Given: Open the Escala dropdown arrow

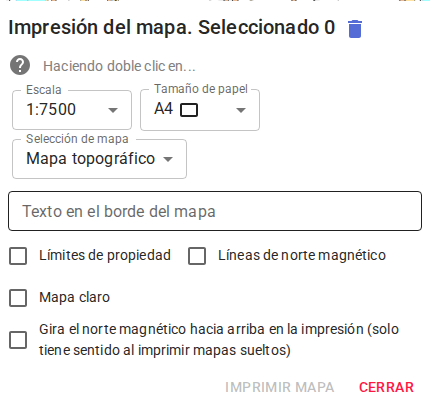Looking at the screenshot, I should (113, 110).
